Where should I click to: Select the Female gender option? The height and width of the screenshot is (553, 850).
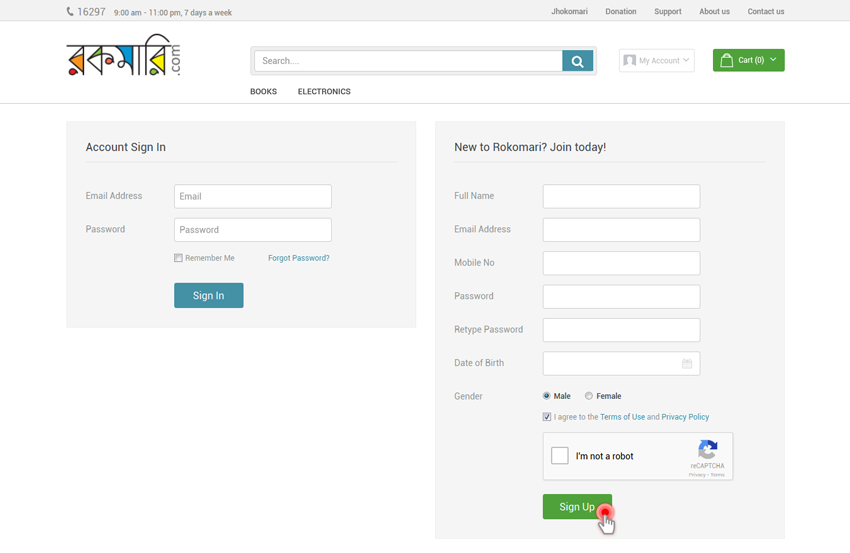589,396
